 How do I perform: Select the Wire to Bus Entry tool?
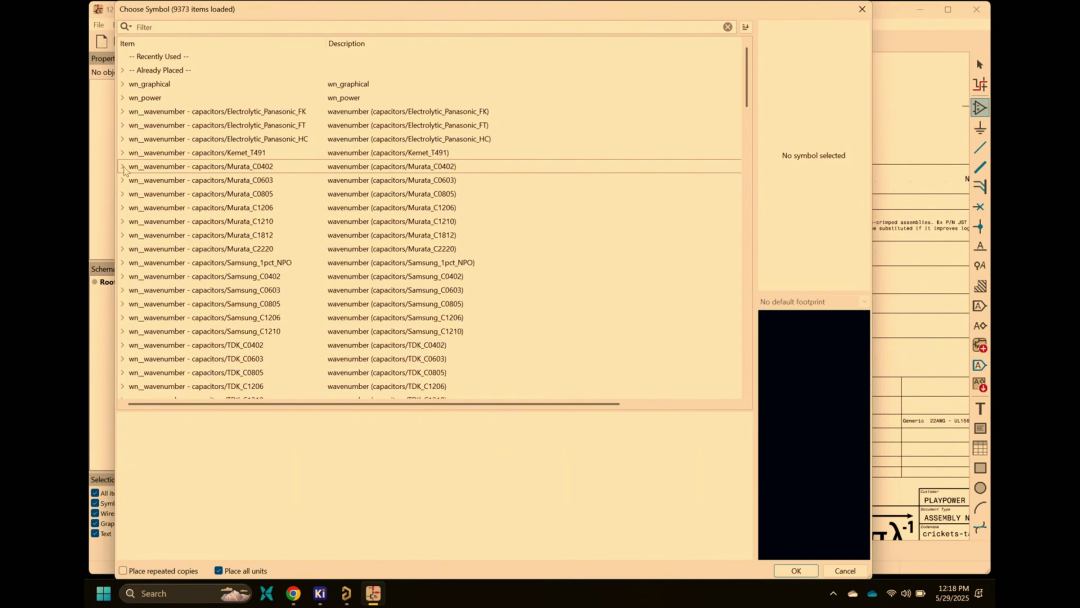tap(979, 187)
